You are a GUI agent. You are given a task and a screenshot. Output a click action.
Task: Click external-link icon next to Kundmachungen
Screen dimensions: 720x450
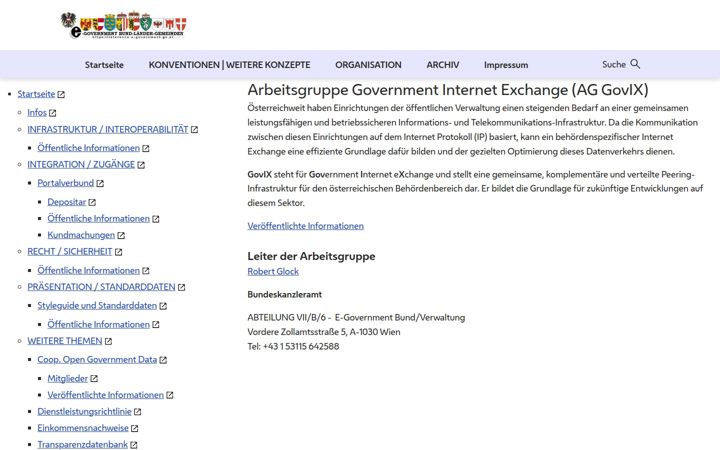[x=121, y=236]
